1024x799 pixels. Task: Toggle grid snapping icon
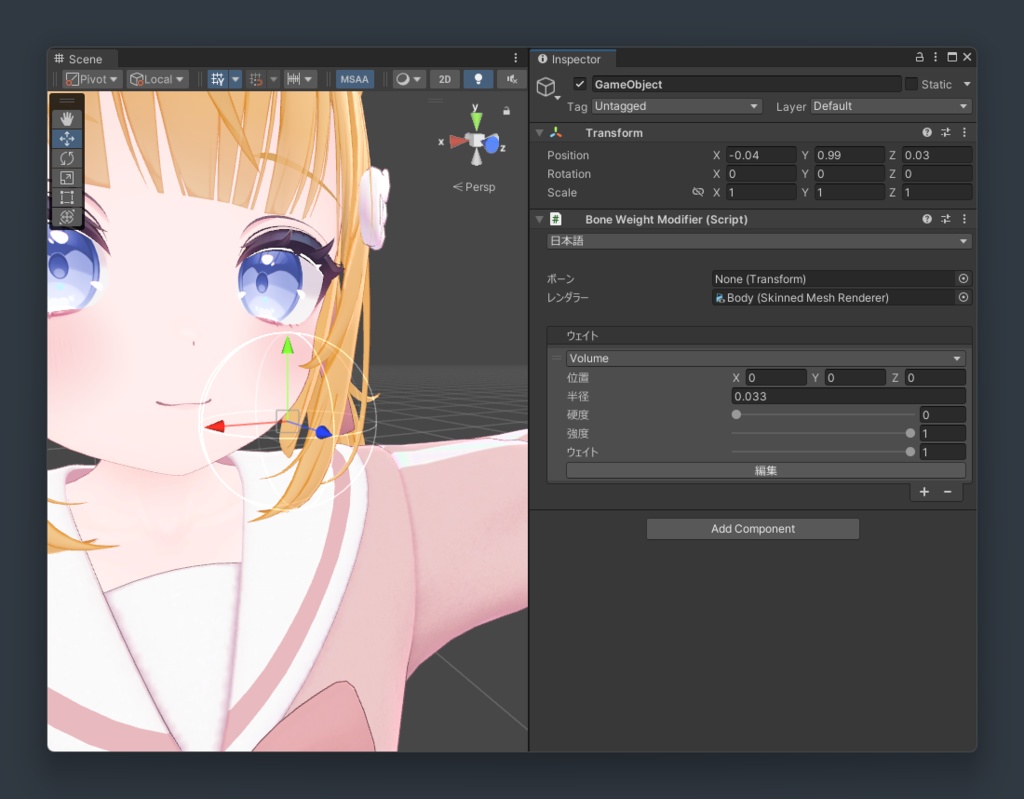click(x=256, y=79)
